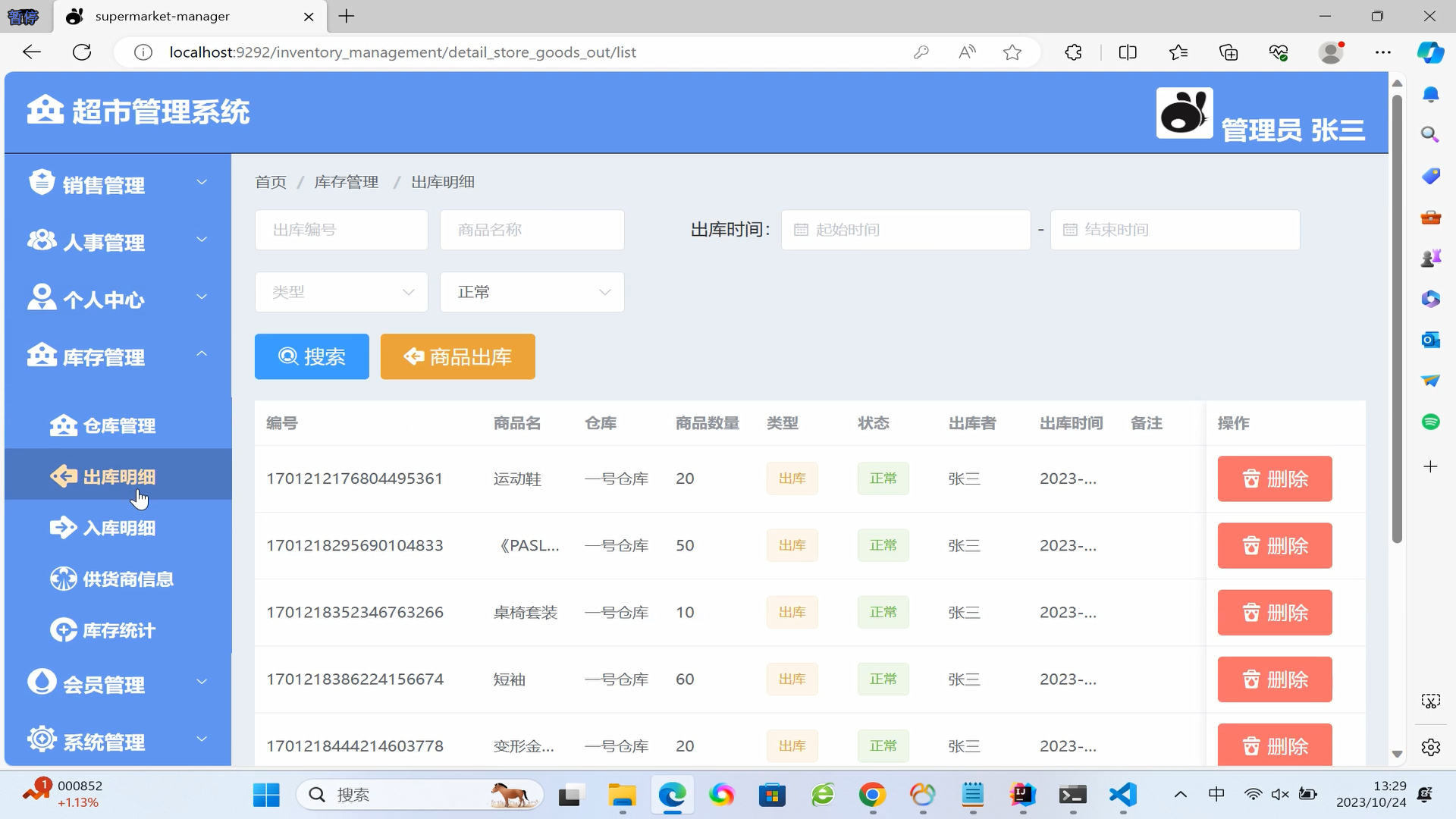Viewport: 1456px width, 819px height.
Task: Click the 出库 type badge on first row
Action: point(792,479)
